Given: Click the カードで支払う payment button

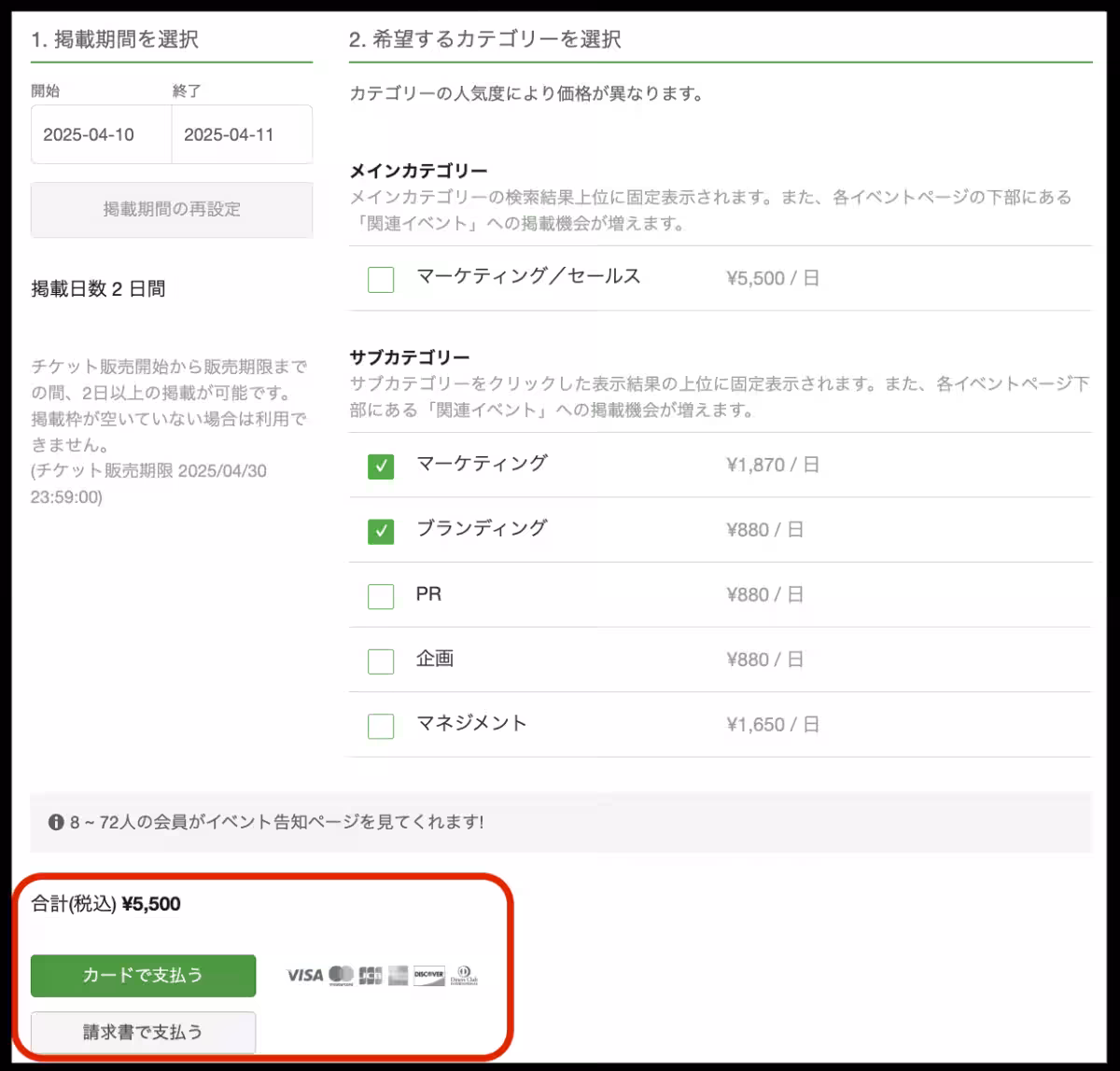Looking at the screenshot, I should [x=143, y=975].
